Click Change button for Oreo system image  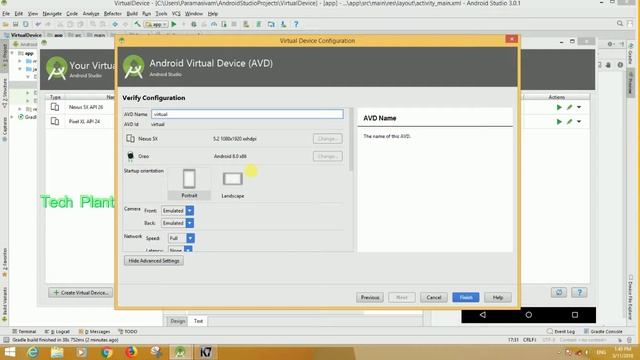click(x=328, y=156)
